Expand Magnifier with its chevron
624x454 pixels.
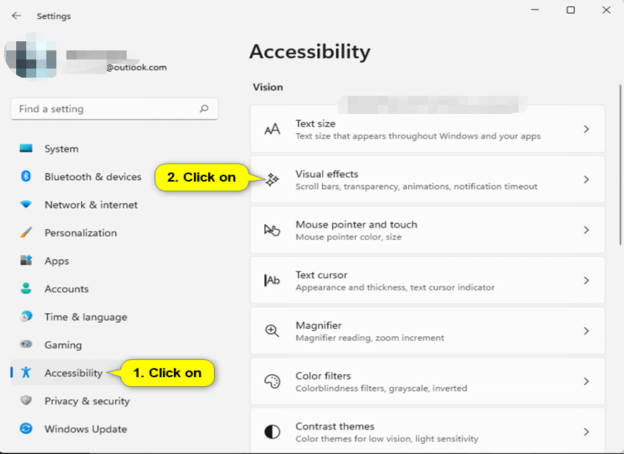coord(586,331)
